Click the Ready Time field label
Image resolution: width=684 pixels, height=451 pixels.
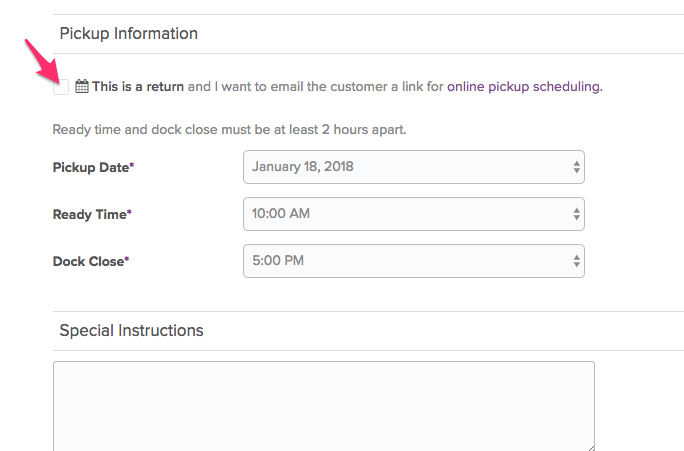click(92, 215)
